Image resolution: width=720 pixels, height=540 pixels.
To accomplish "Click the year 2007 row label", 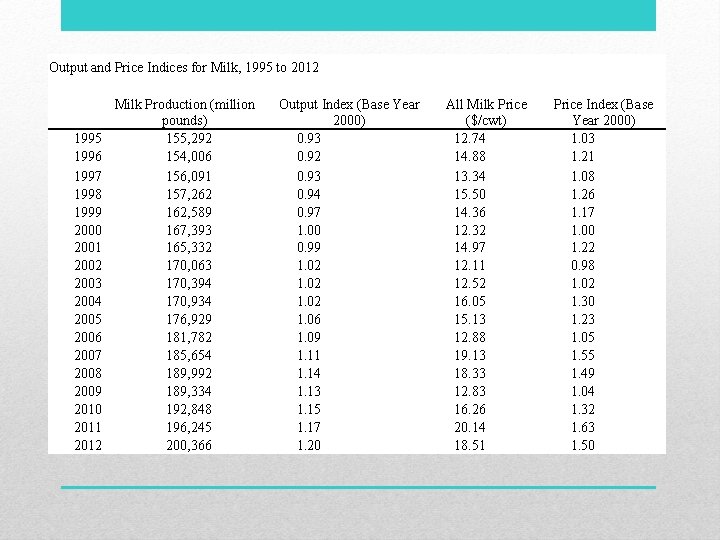I will (88, 354).
